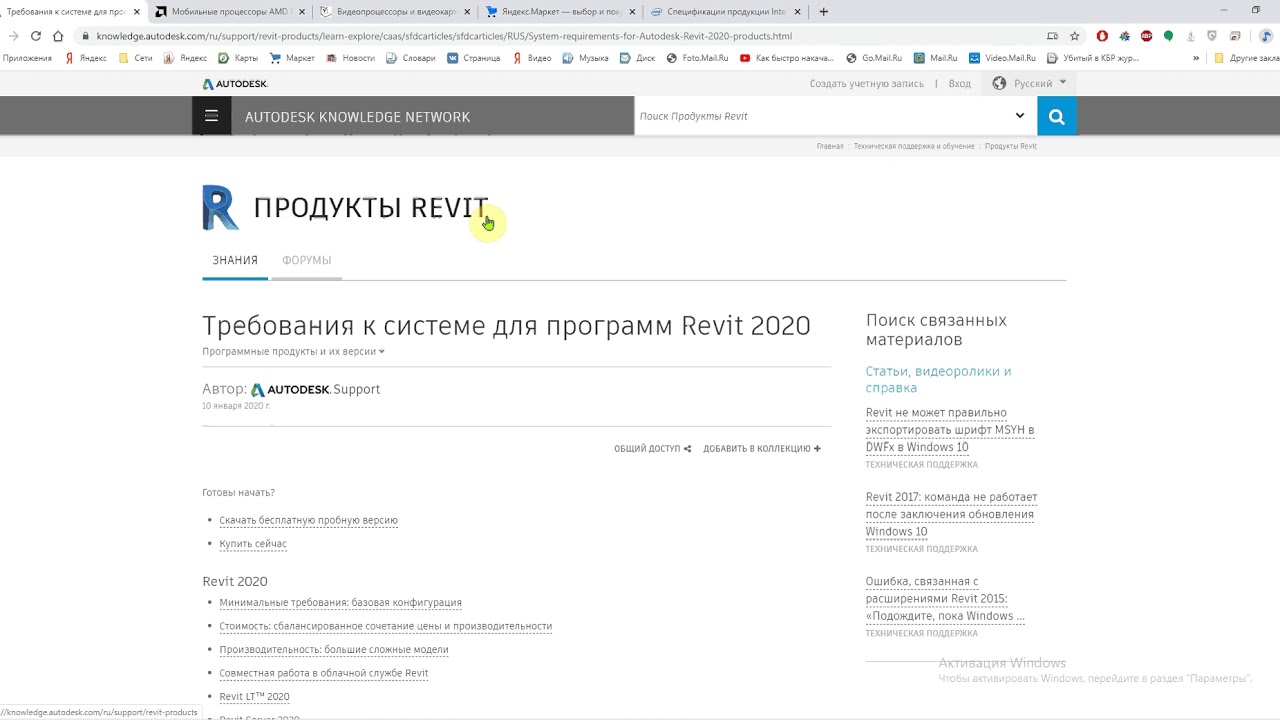Select the ФОРУМЫ tab
The height and width of the screenshot is (720, 1280).
click(x=306, y=260)
